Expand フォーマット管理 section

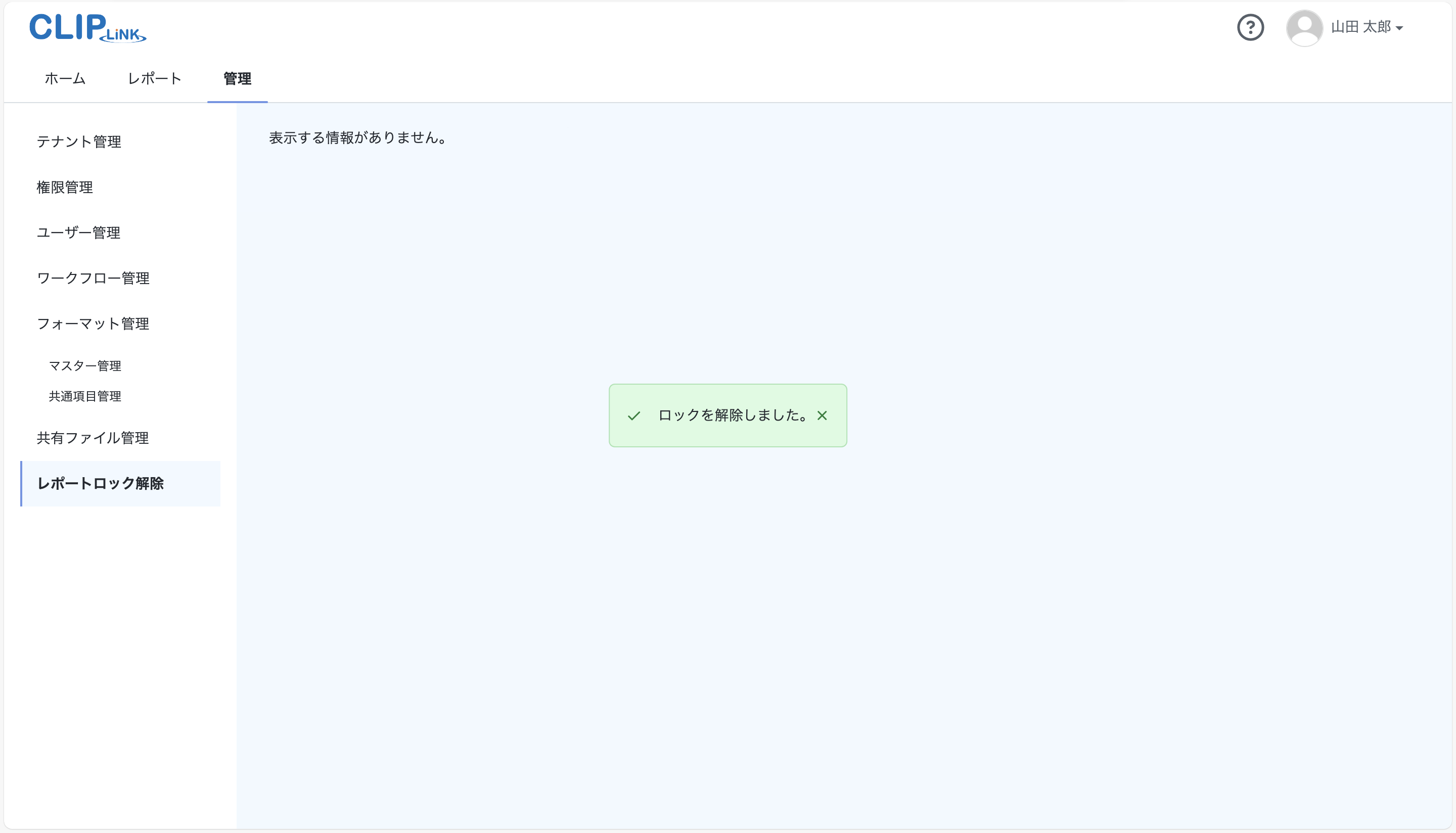(x=92, y=324)
